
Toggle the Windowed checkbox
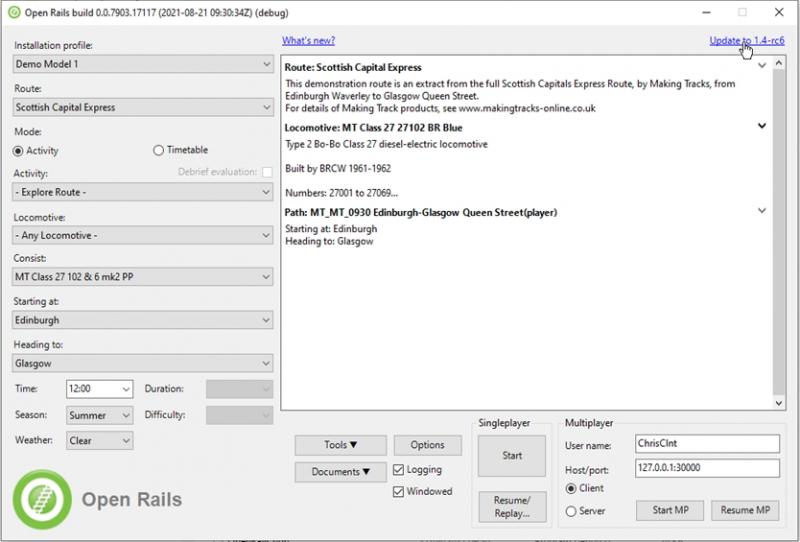tap(398, 491)
